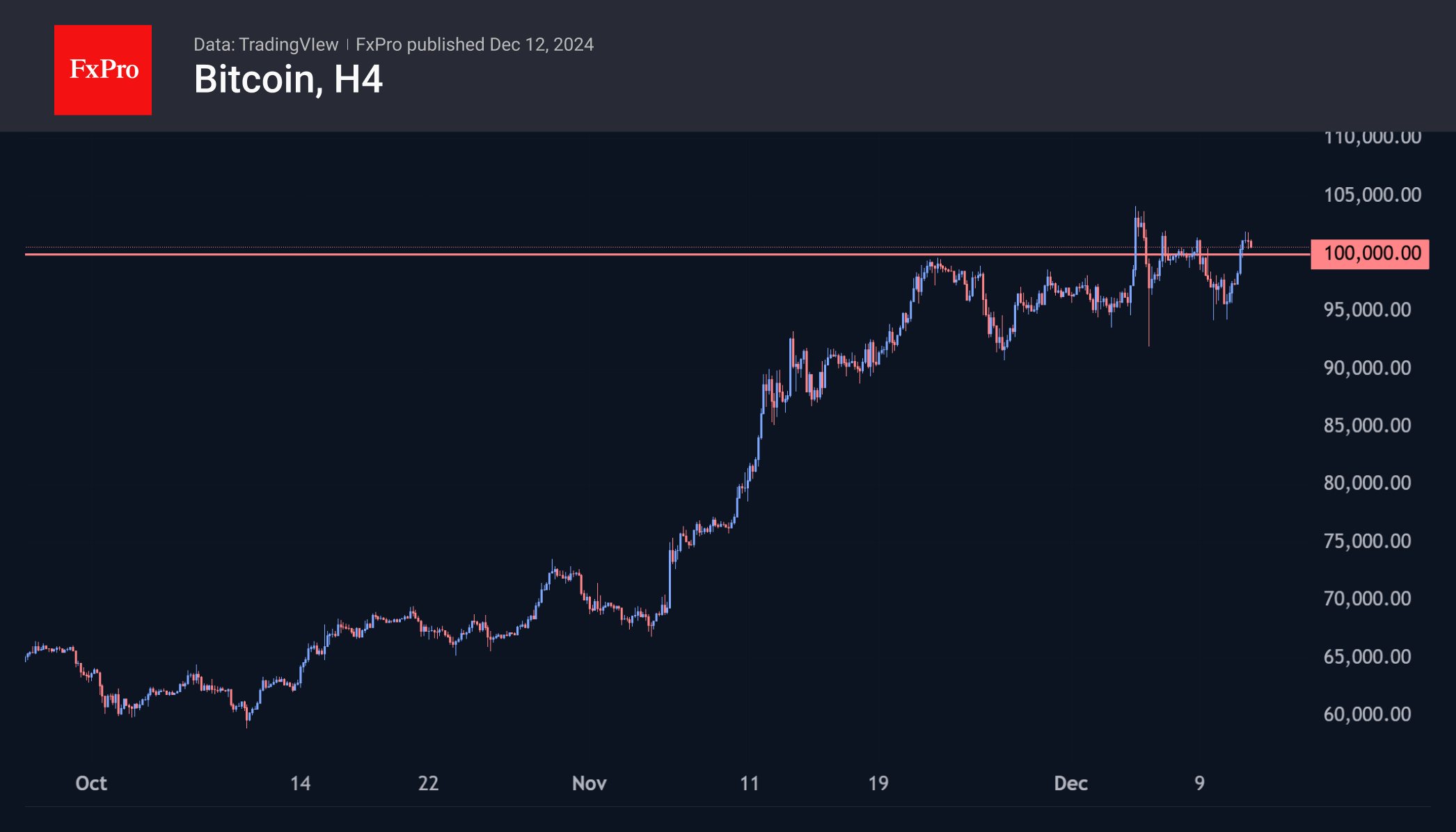
Task: Click the red FxPro logo
Action: point(103,70)
